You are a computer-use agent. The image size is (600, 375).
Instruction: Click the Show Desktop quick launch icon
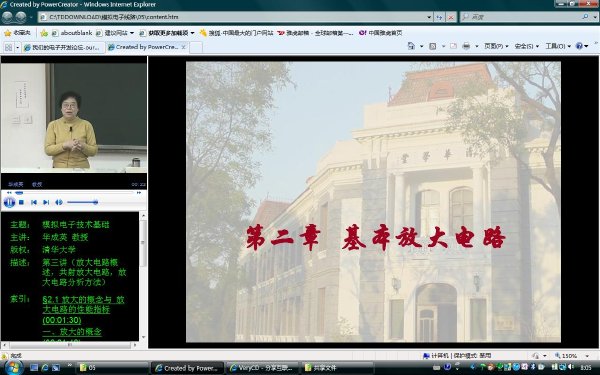point(34,368)
